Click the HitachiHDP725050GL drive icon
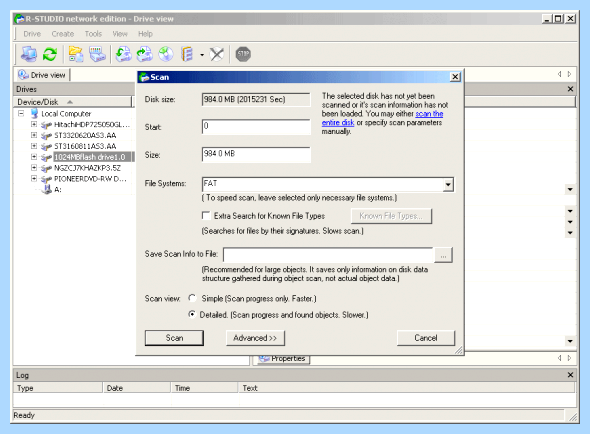This screenshot has width=590, height=434. (x=46, y=125)
